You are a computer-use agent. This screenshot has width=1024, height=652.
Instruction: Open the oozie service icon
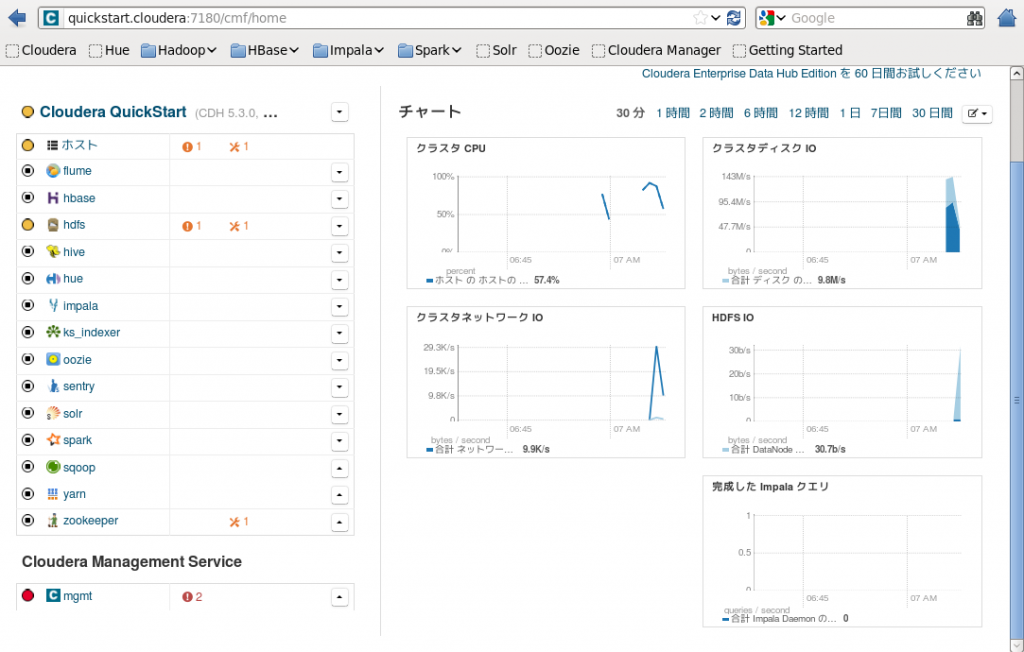tap(53, 359)
